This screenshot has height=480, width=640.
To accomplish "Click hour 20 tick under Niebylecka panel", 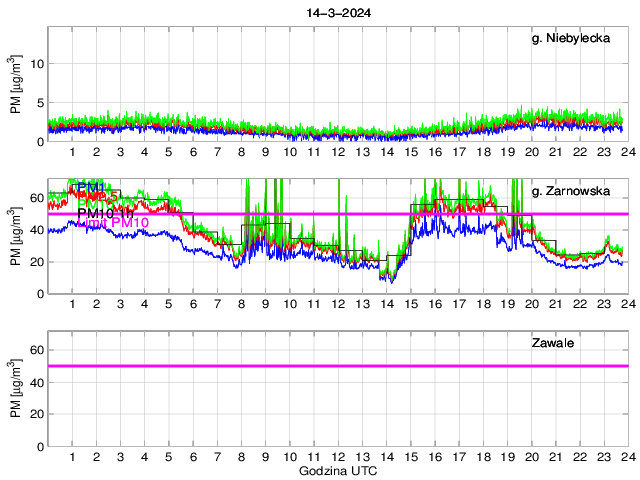I will [531, 152].
